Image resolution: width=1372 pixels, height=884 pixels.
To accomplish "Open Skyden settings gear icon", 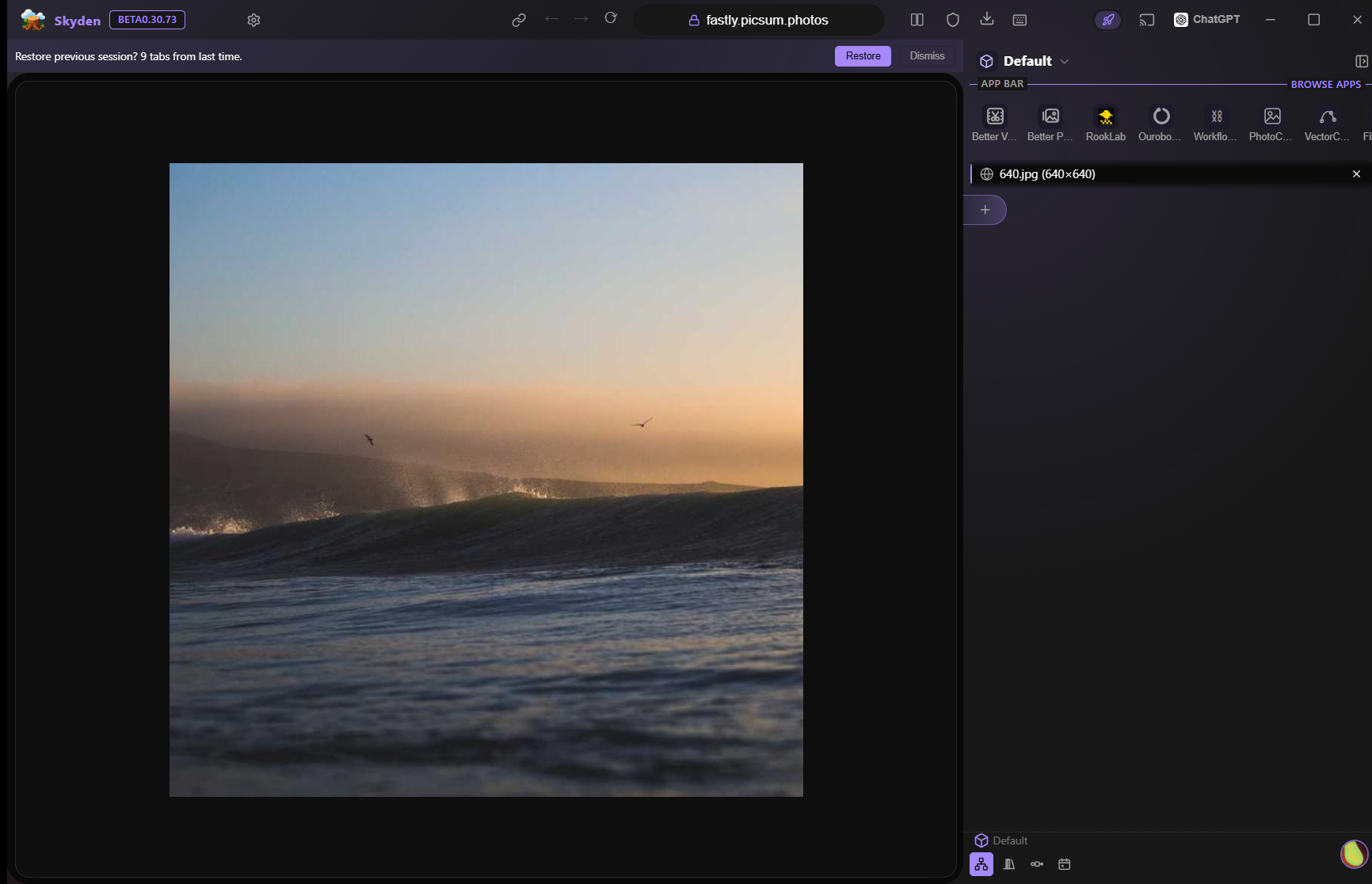I will [253, 20].
